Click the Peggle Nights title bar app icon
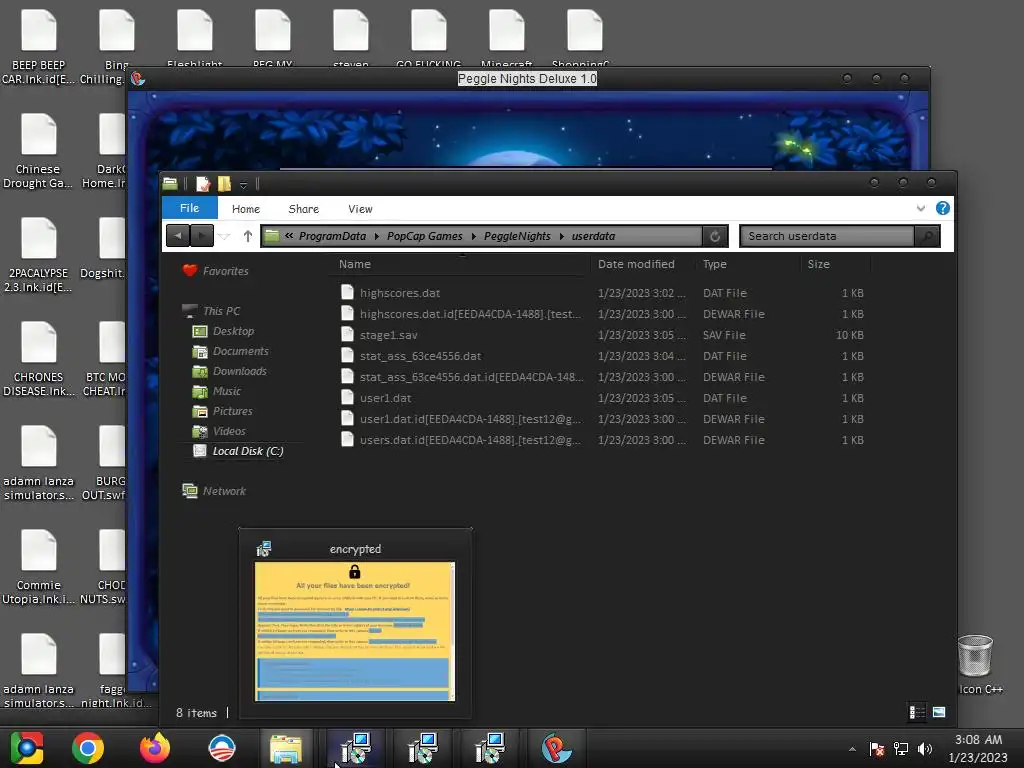Image resolution: width=1024 pixels, height=768 pixels. pos(137,79)
